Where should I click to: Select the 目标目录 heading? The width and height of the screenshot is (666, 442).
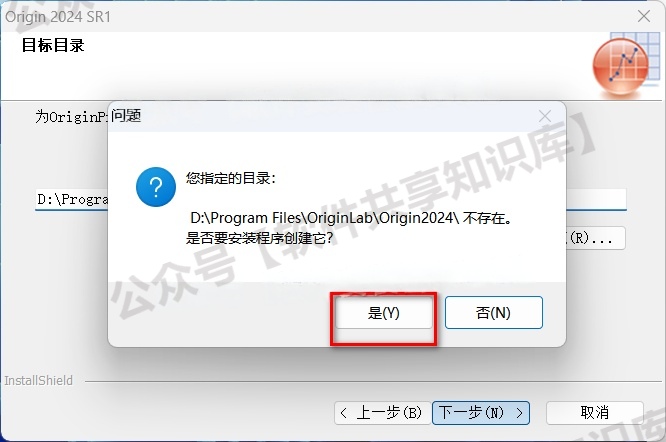[53, 45]
